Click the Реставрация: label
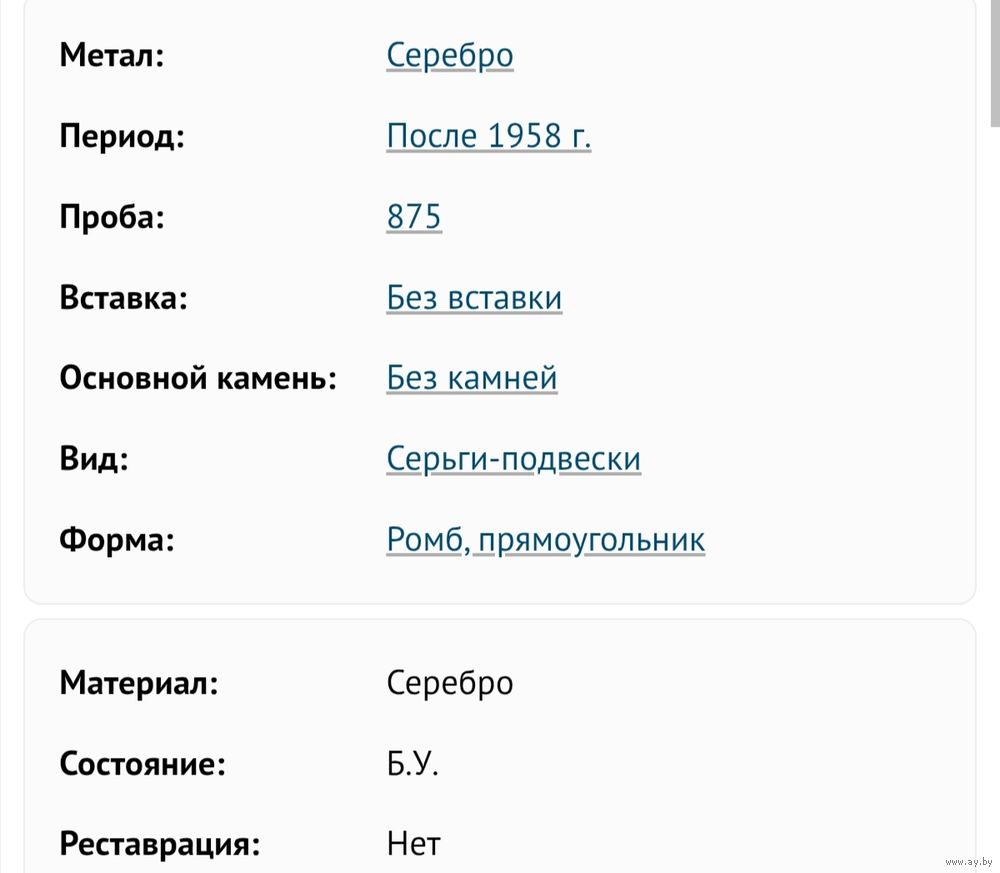The height and width of the screenshot is (873, 1000). tap(160, 845)
